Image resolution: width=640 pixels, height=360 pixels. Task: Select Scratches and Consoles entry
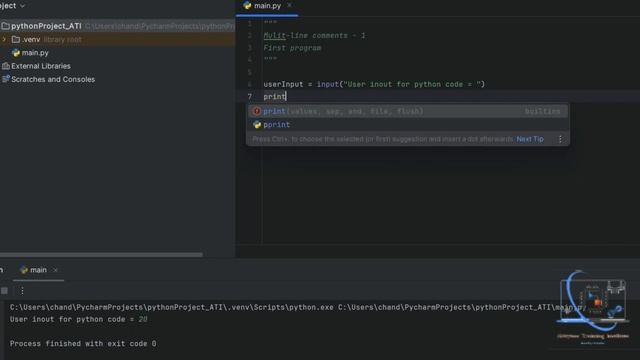pyautogui.click(x=53, y=79)
